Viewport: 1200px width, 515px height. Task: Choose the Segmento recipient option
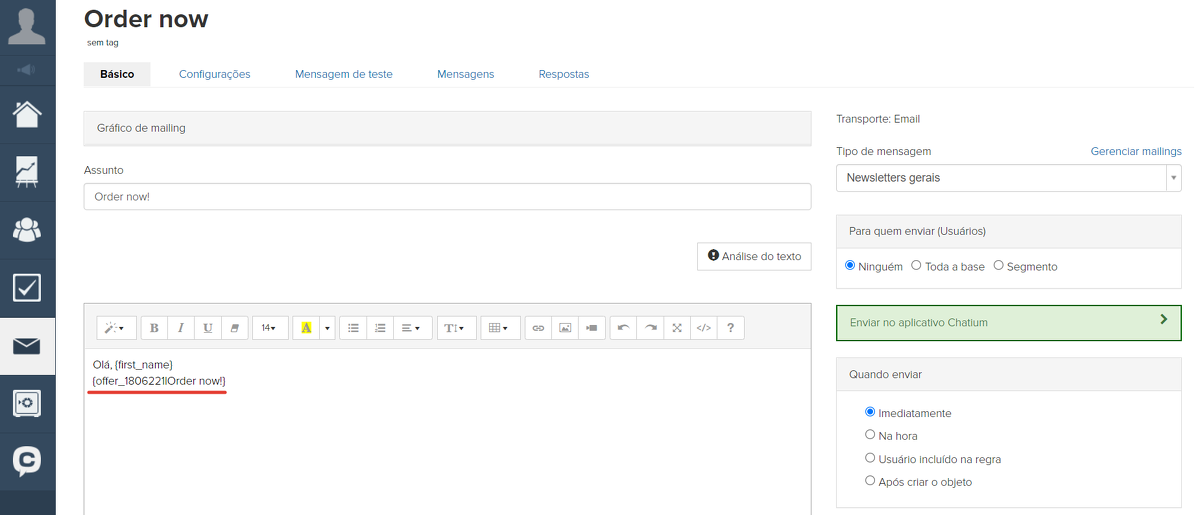point(998,266)
